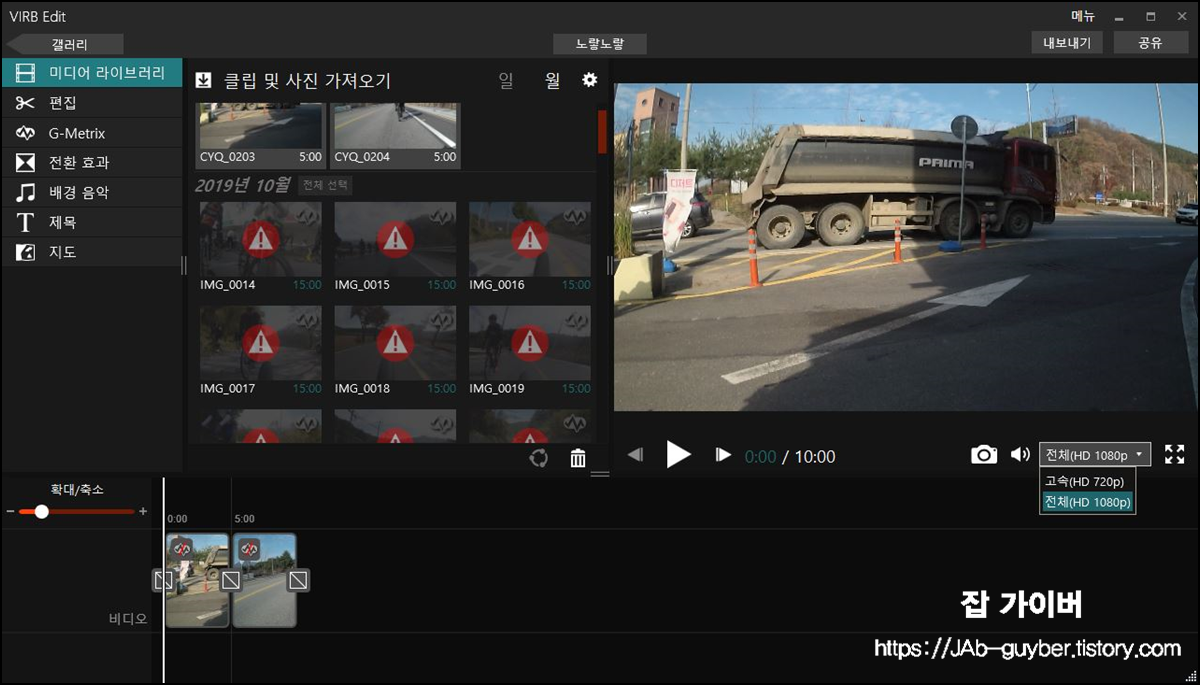This screenshot has width=1200, height=685.
Task: Switch library grouping to 월
Action: [552, 81]
